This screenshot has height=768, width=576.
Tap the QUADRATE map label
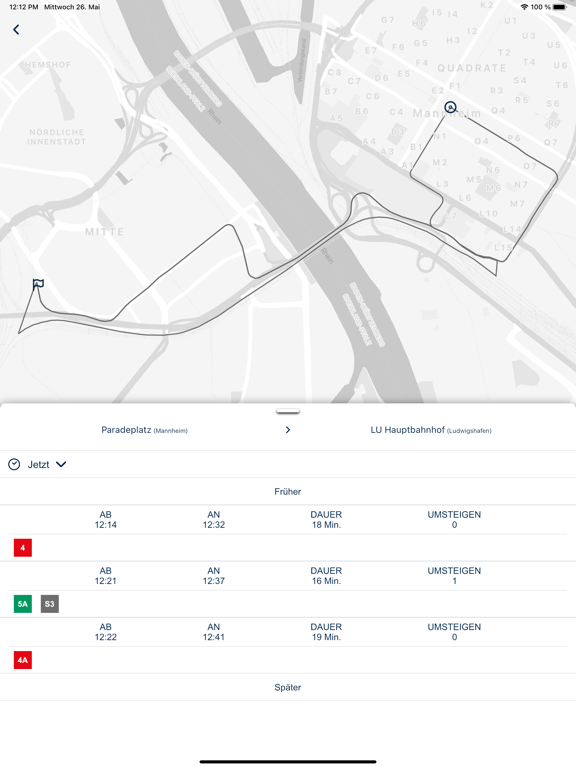472,68
